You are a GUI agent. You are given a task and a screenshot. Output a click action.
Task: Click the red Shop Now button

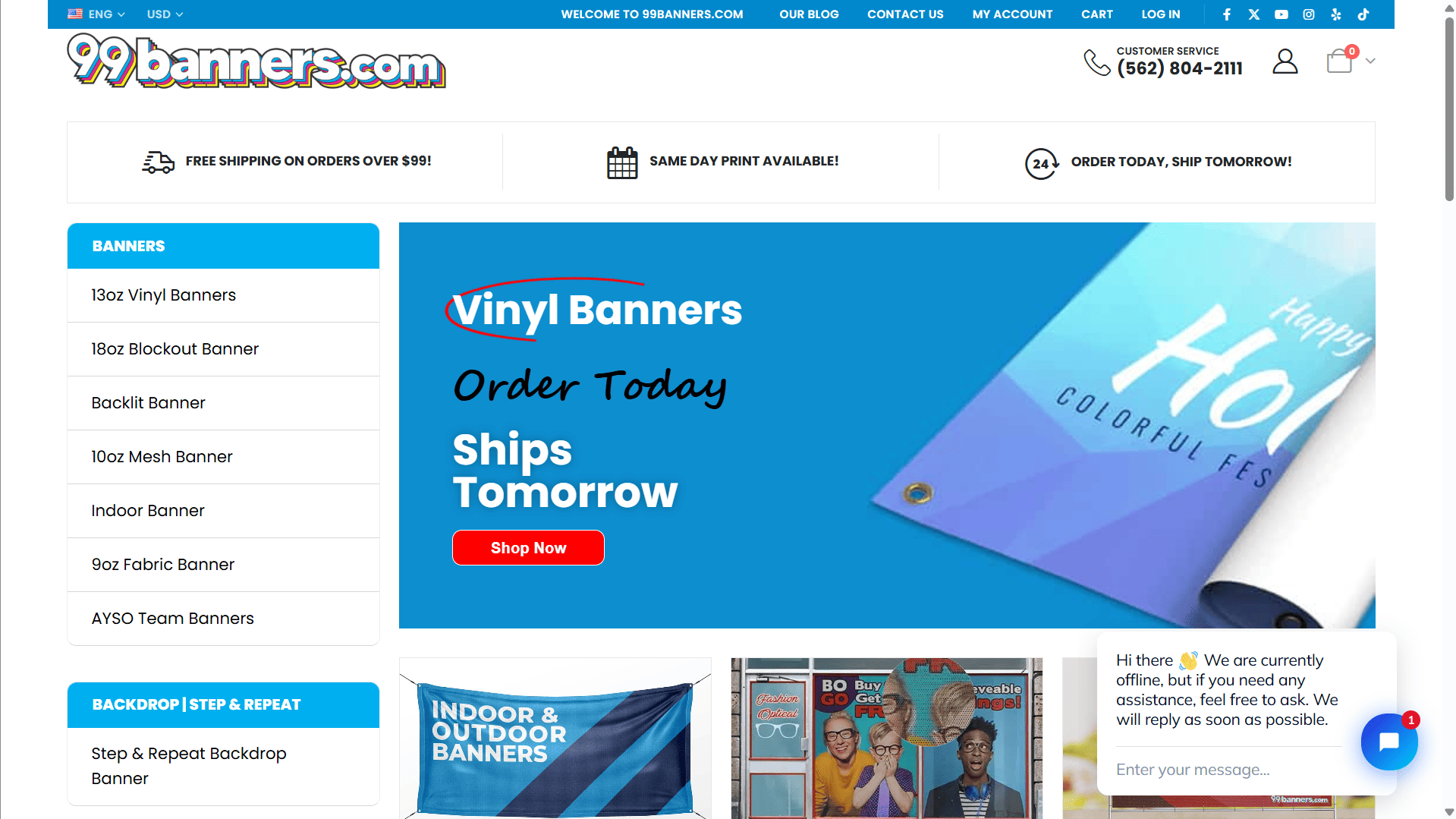pos(528,548)
